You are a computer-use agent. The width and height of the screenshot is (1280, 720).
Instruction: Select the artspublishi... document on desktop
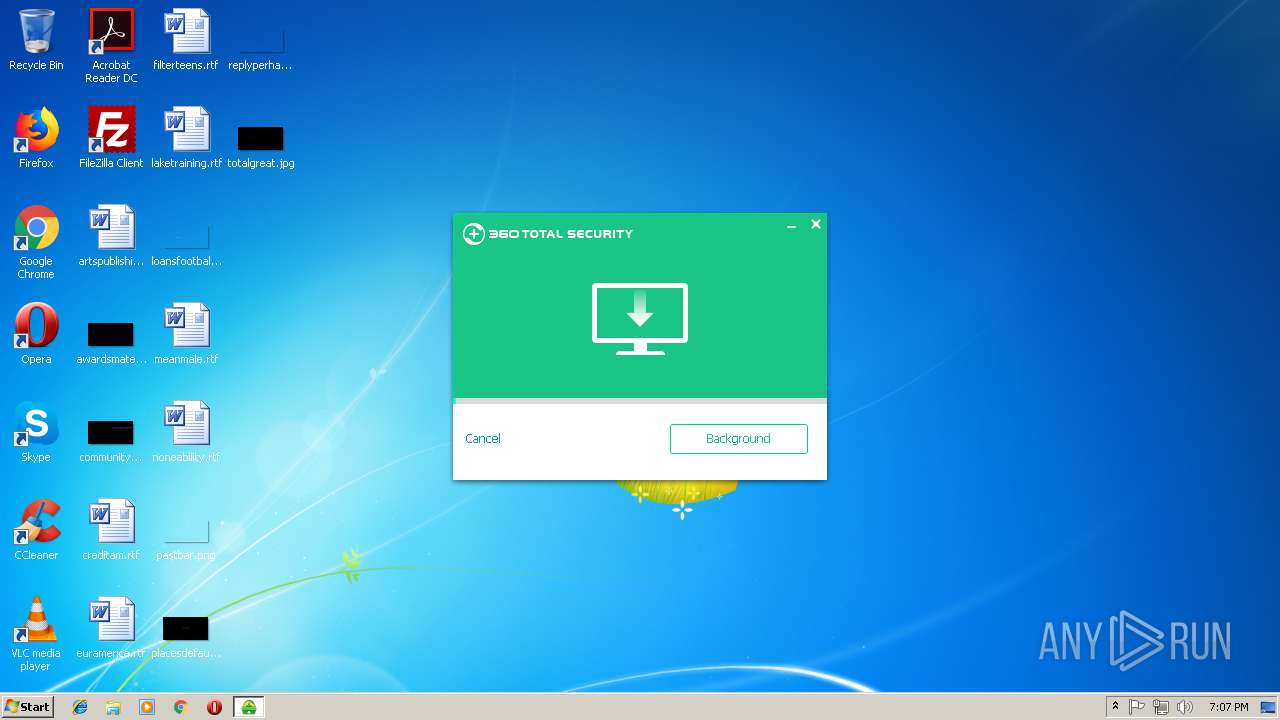pyautogui.click(x=111, y=237)
